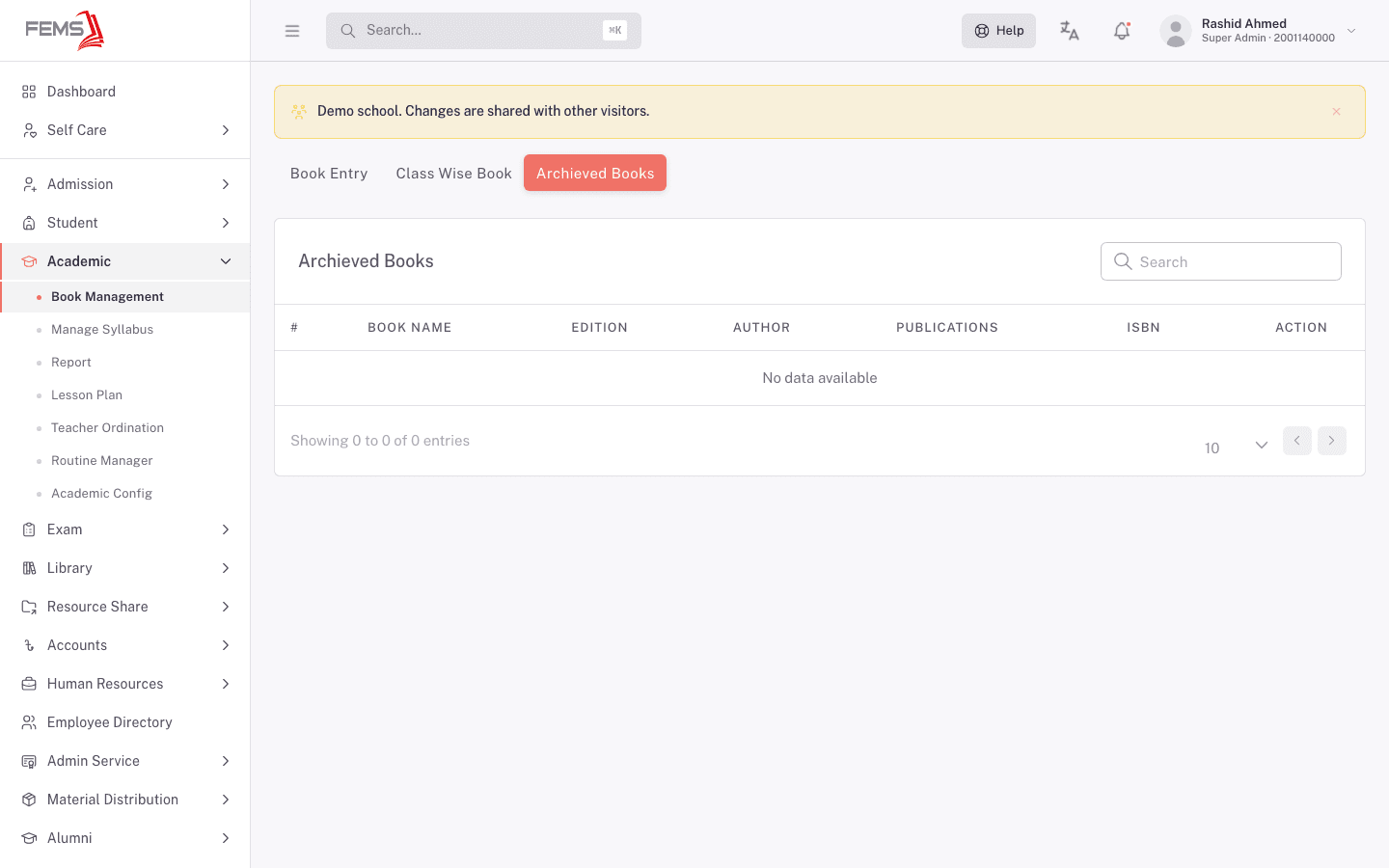
Task: Click the Admission icon in sidebar
Action: click(29, 184)
